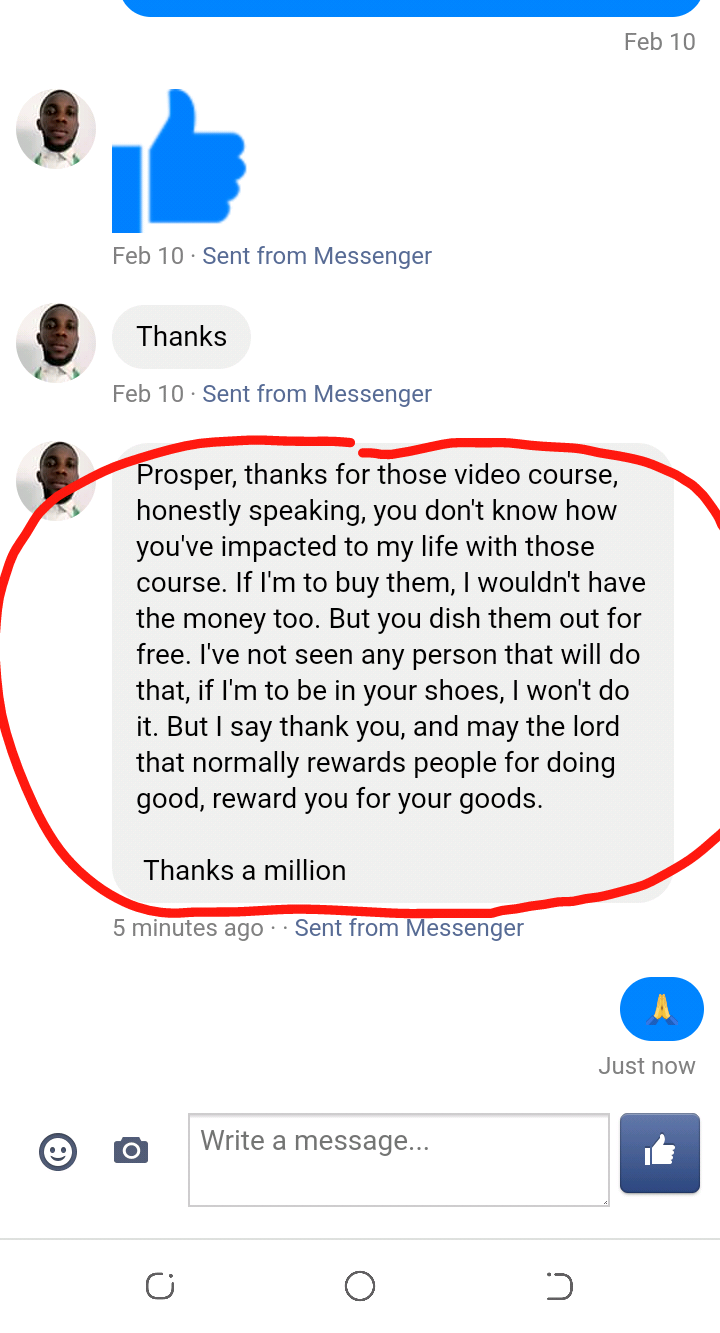Image resolution: width=720 pixels, height=1333 pixels.
Task: Open sender avatar beside thumbs-up sticker
Action: click(x=56, y=129)
